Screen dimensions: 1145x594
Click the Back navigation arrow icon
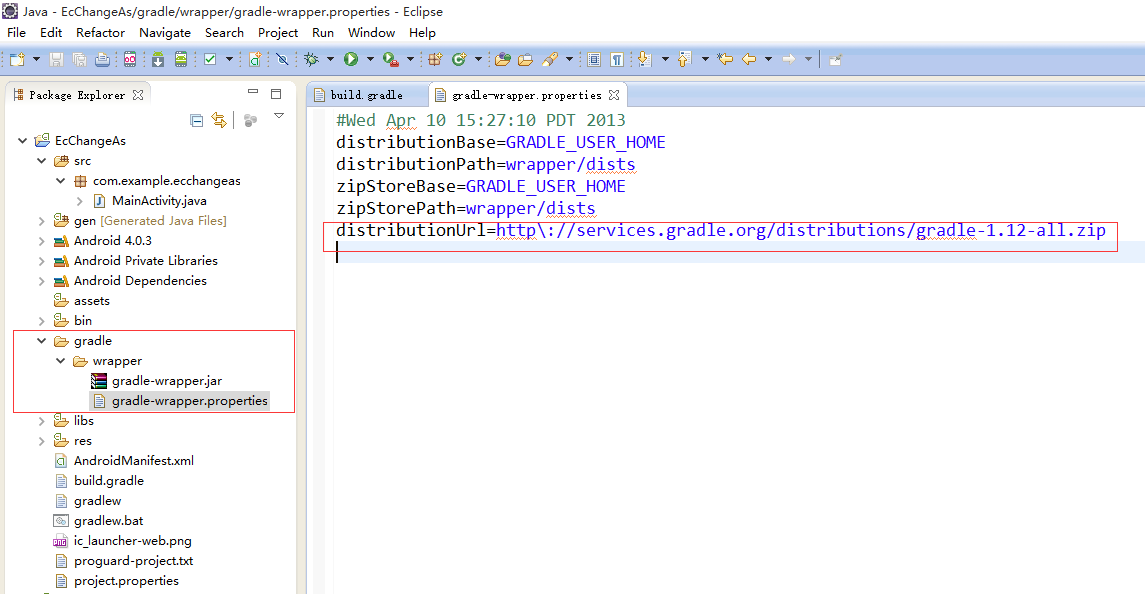coord(749,59)
